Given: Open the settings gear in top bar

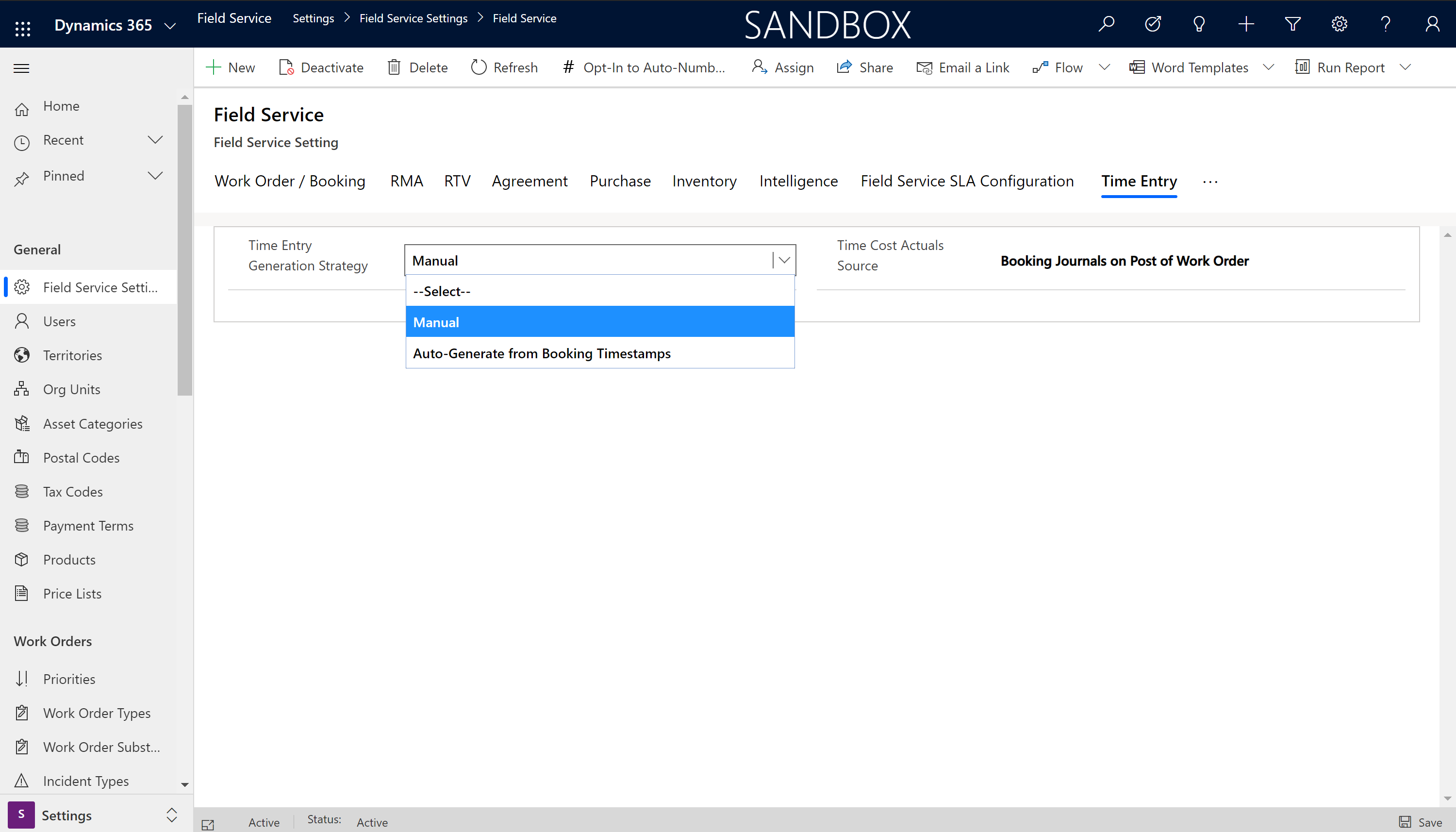Looking at the screenshot, I should [1339, 24].
